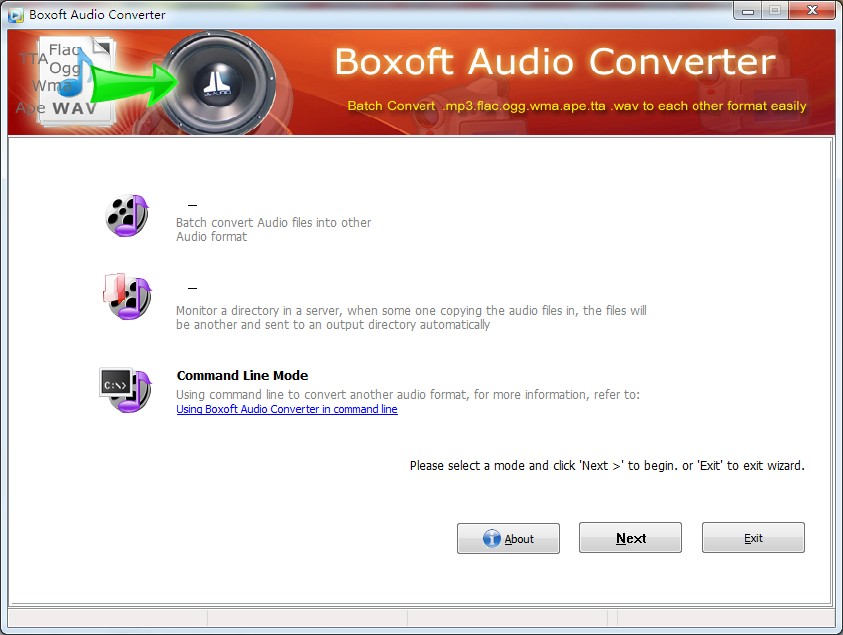
Task: Click the 'Monitor a directory in a server' description
Action: point(411,318)
